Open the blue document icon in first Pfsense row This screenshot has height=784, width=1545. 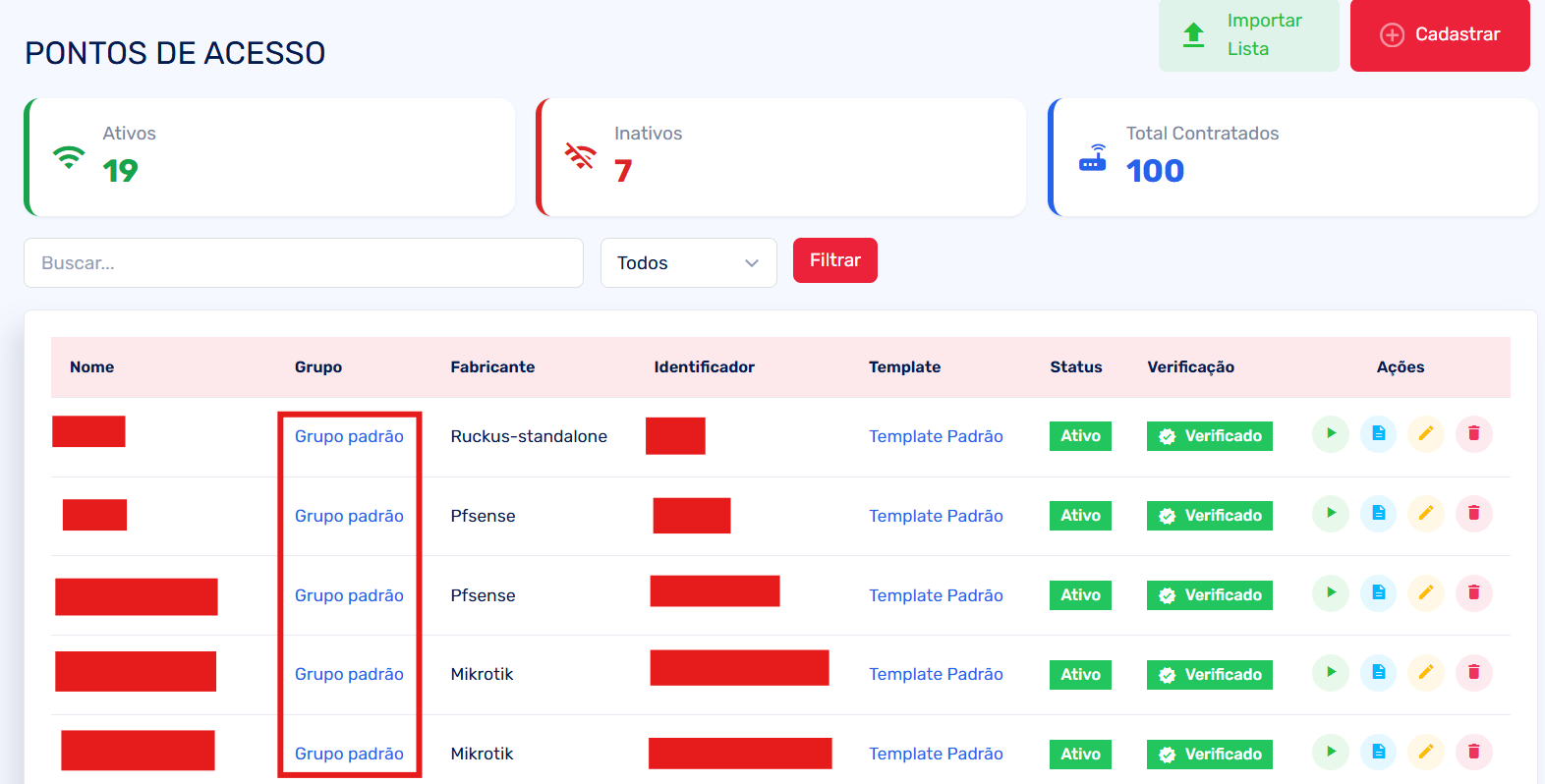point(1378,513)
